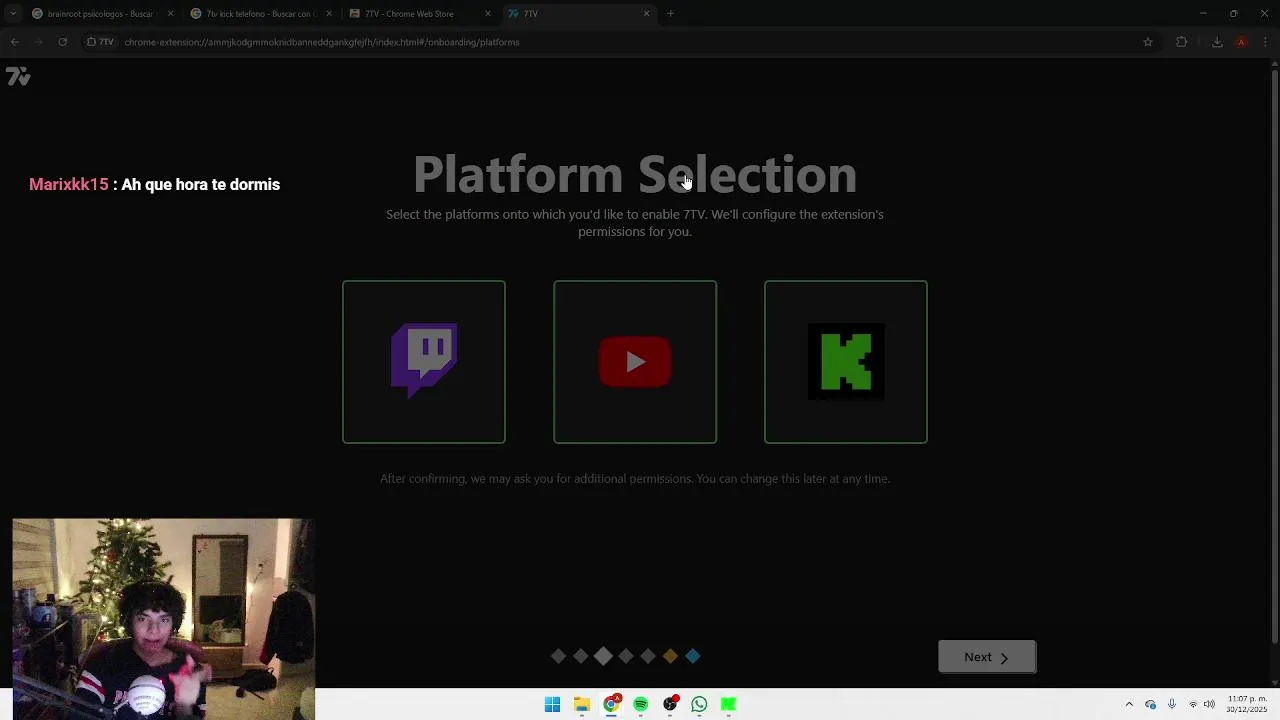
Task: Open WhatsApp from the taskbar
Action: click(699, 705)
